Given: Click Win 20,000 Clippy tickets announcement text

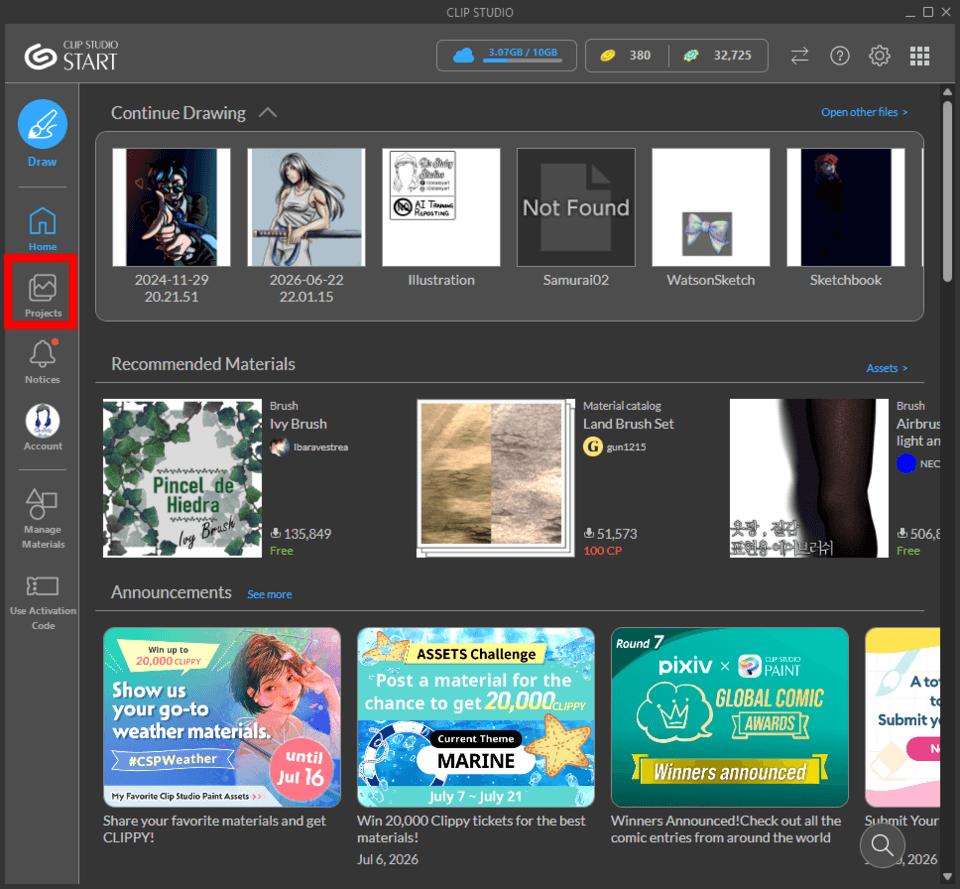Looking at the screenshot, I should click(x=471, y=829).
